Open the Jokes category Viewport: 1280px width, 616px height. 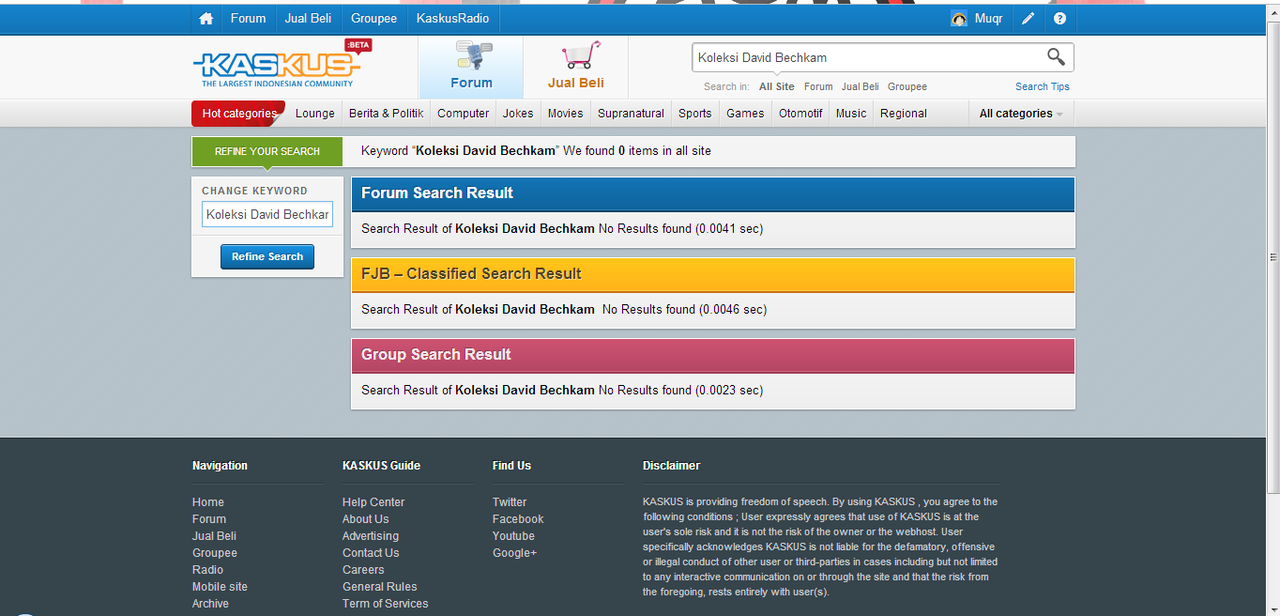click(x=518, y=114)
